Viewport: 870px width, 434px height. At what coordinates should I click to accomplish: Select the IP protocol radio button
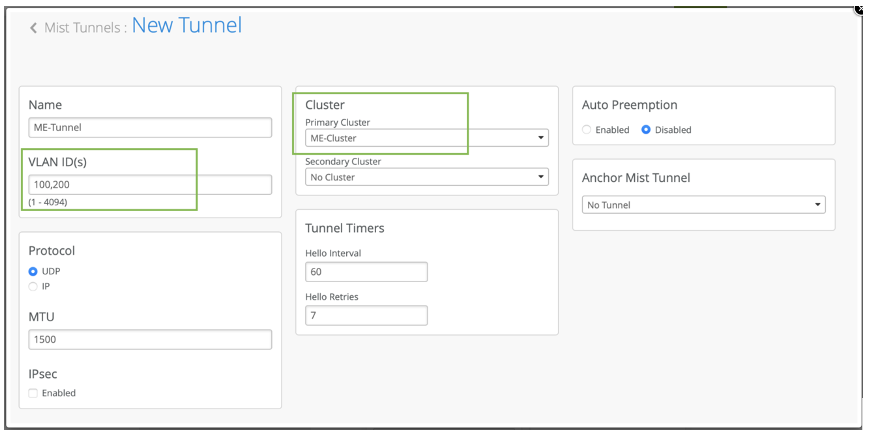tap(33, 286)
